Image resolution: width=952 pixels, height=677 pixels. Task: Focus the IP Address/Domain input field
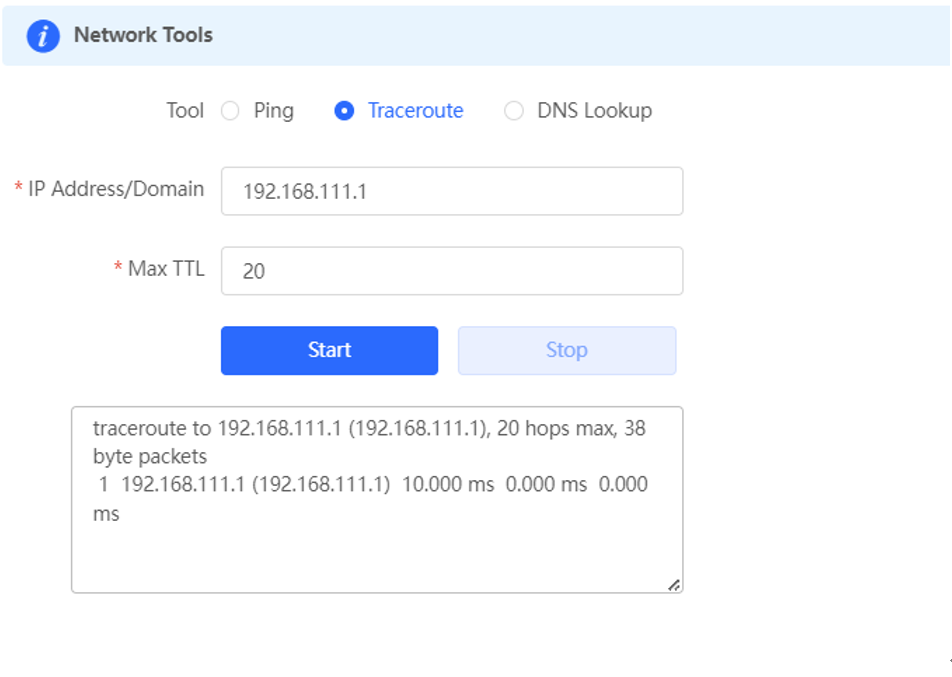point(452,191)
